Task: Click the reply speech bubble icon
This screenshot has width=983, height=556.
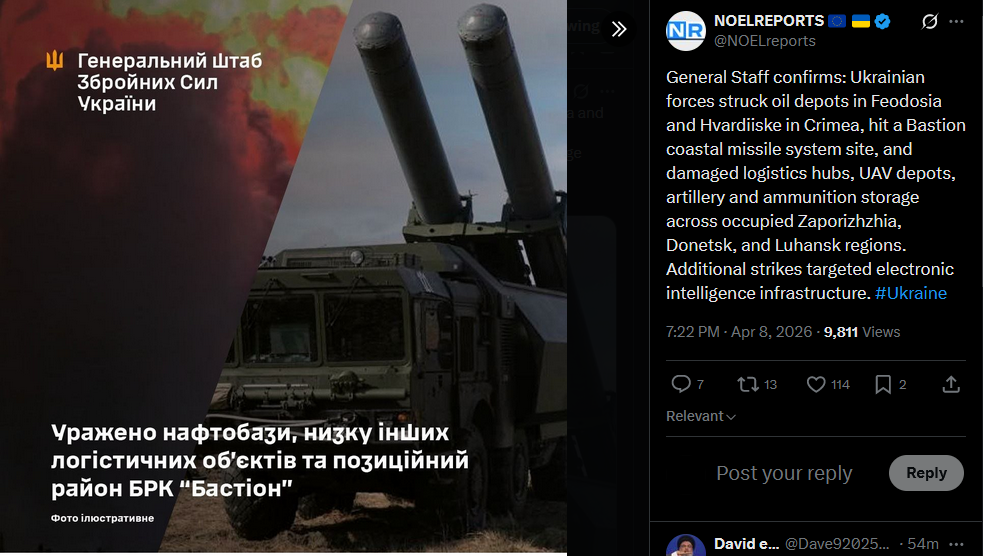Action: coord(681,384)
